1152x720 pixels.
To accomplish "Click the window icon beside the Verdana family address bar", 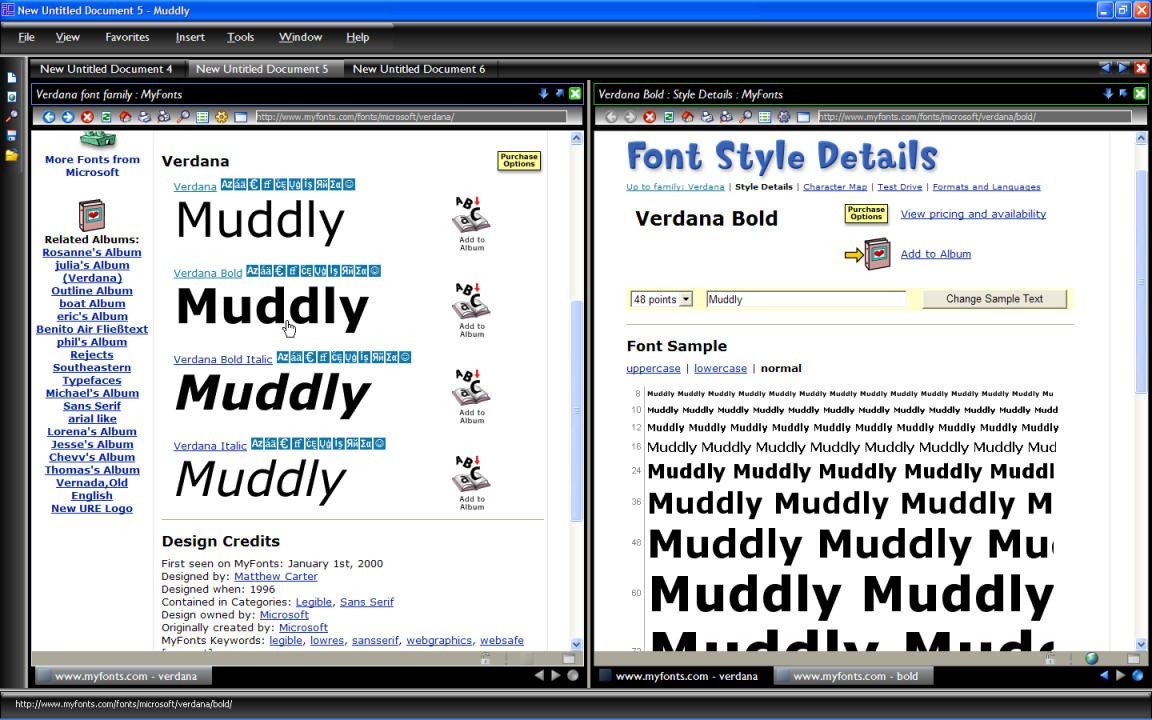I will coord(240,117).
